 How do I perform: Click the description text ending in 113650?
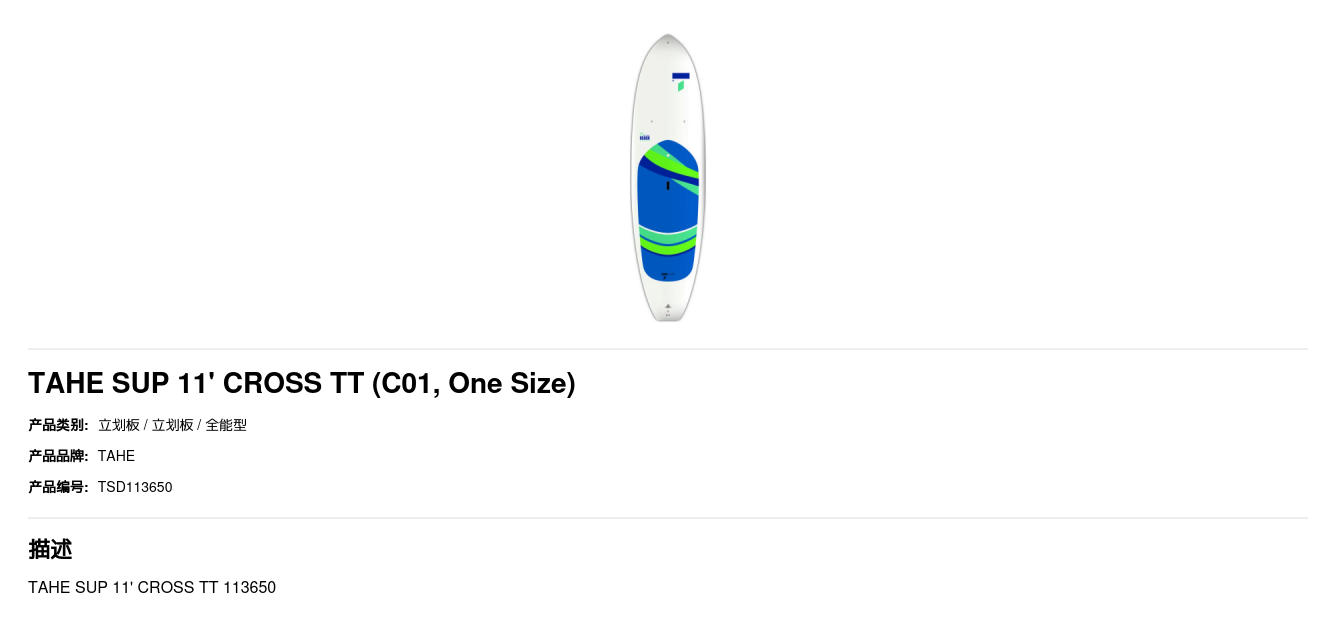(x=152, y=587)
